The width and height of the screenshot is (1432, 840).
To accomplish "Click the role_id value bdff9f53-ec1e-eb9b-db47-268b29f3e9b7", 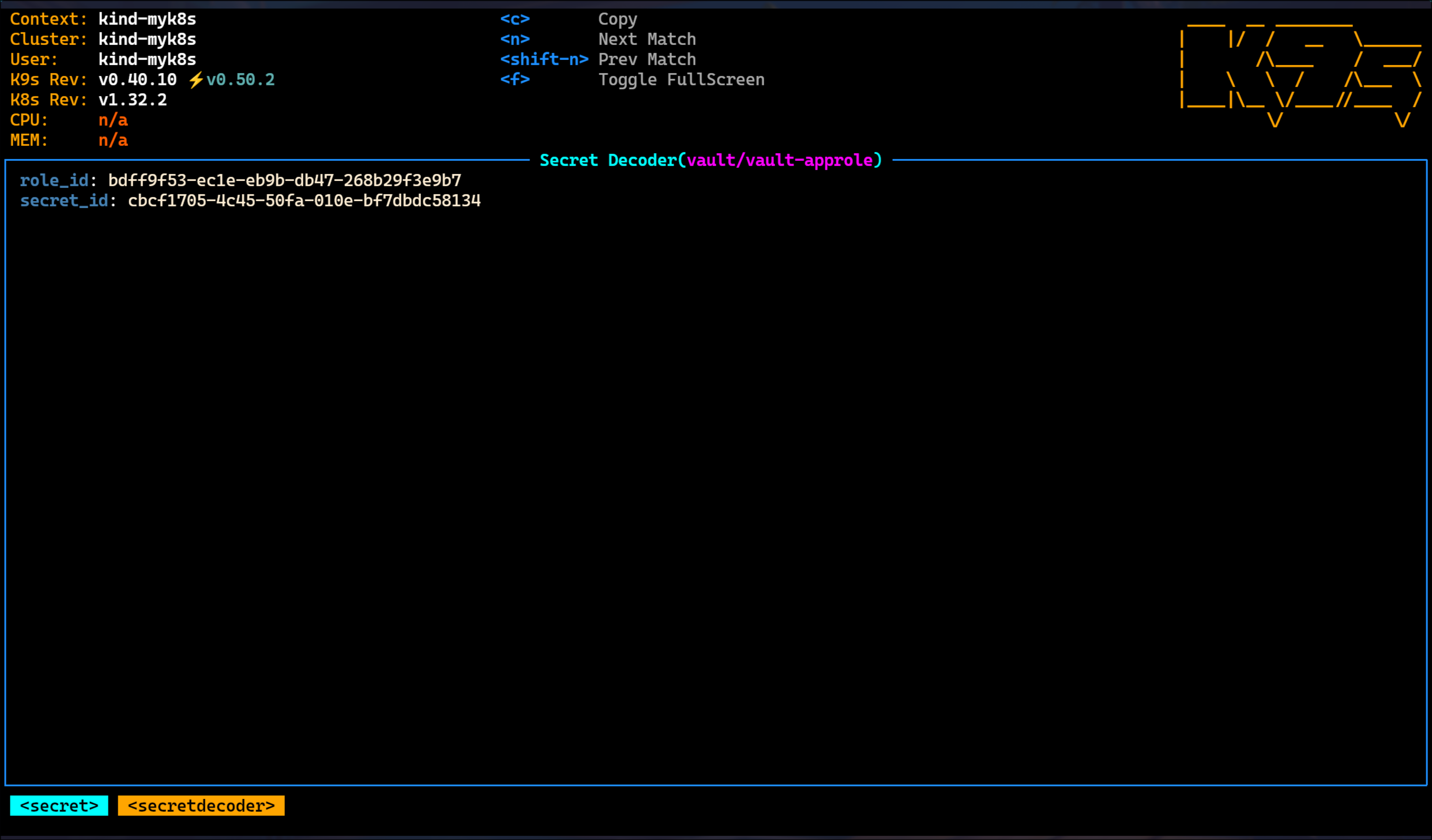I will (285, 180).
